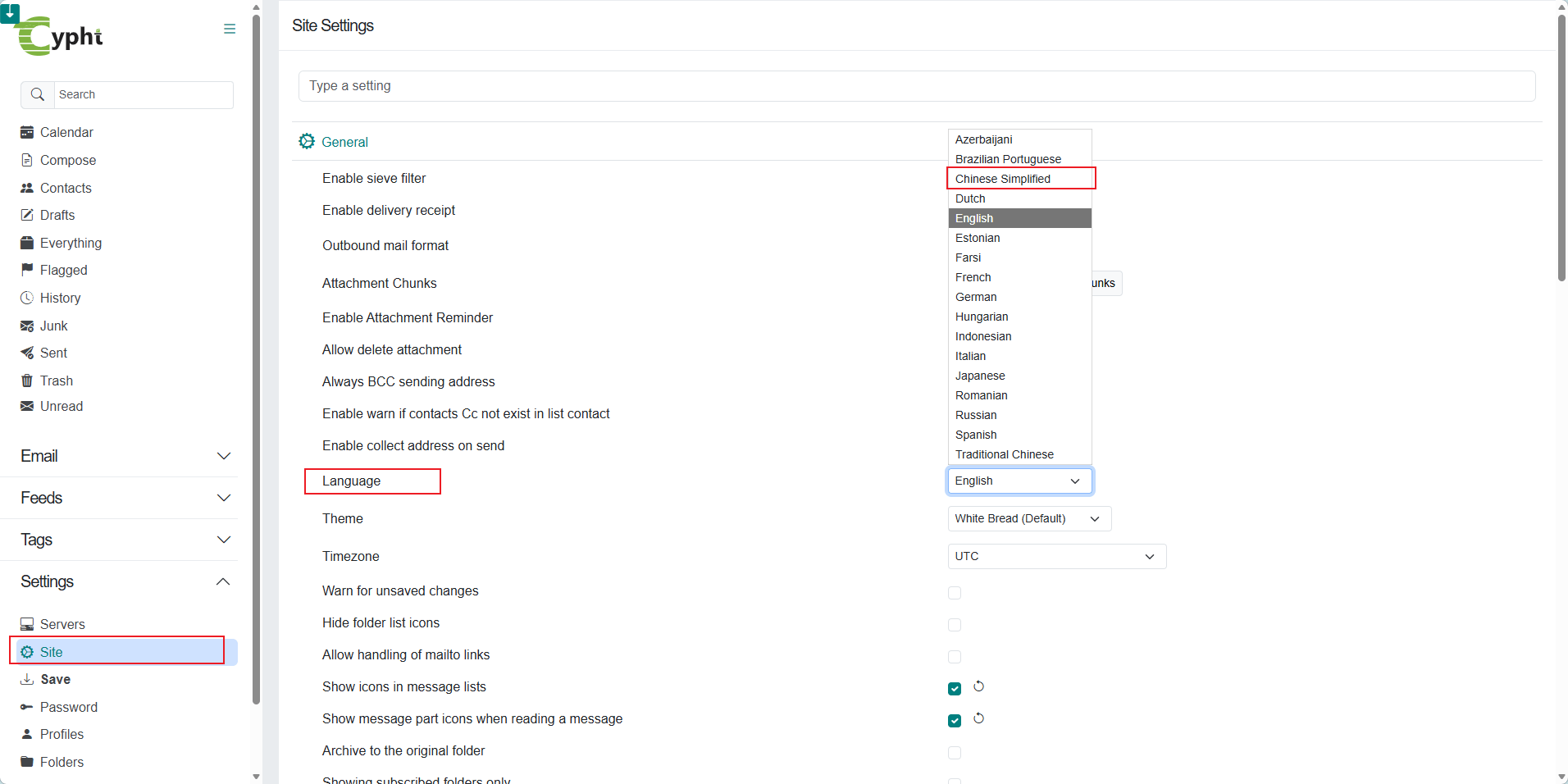
Task: Open the Theme dropdown showing White Bread
Action: pos(1029,518)
